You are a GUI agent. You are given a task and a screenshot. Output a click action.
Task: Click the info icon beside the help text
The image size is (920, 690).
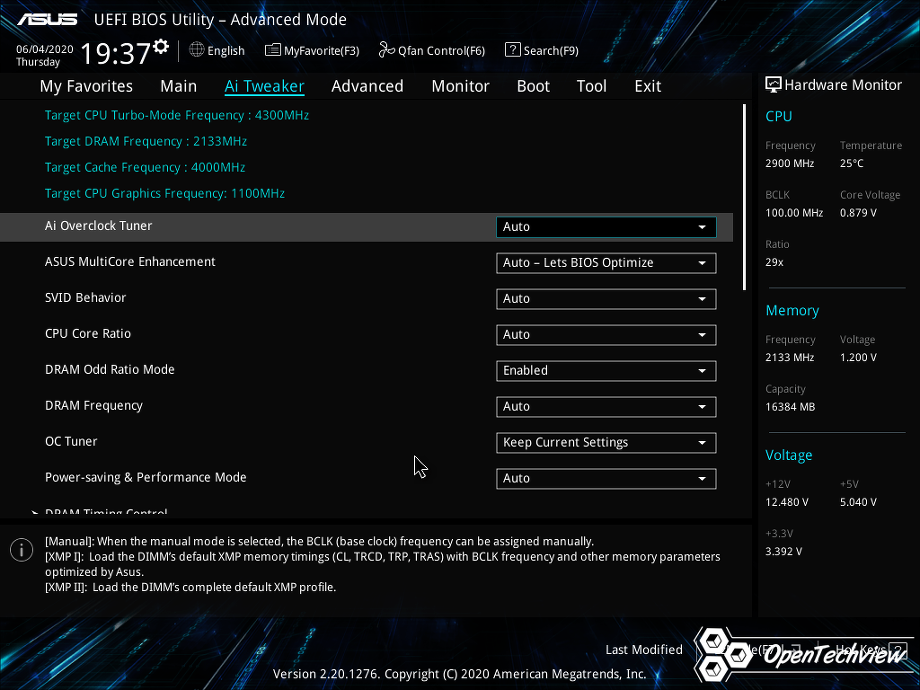22,550
